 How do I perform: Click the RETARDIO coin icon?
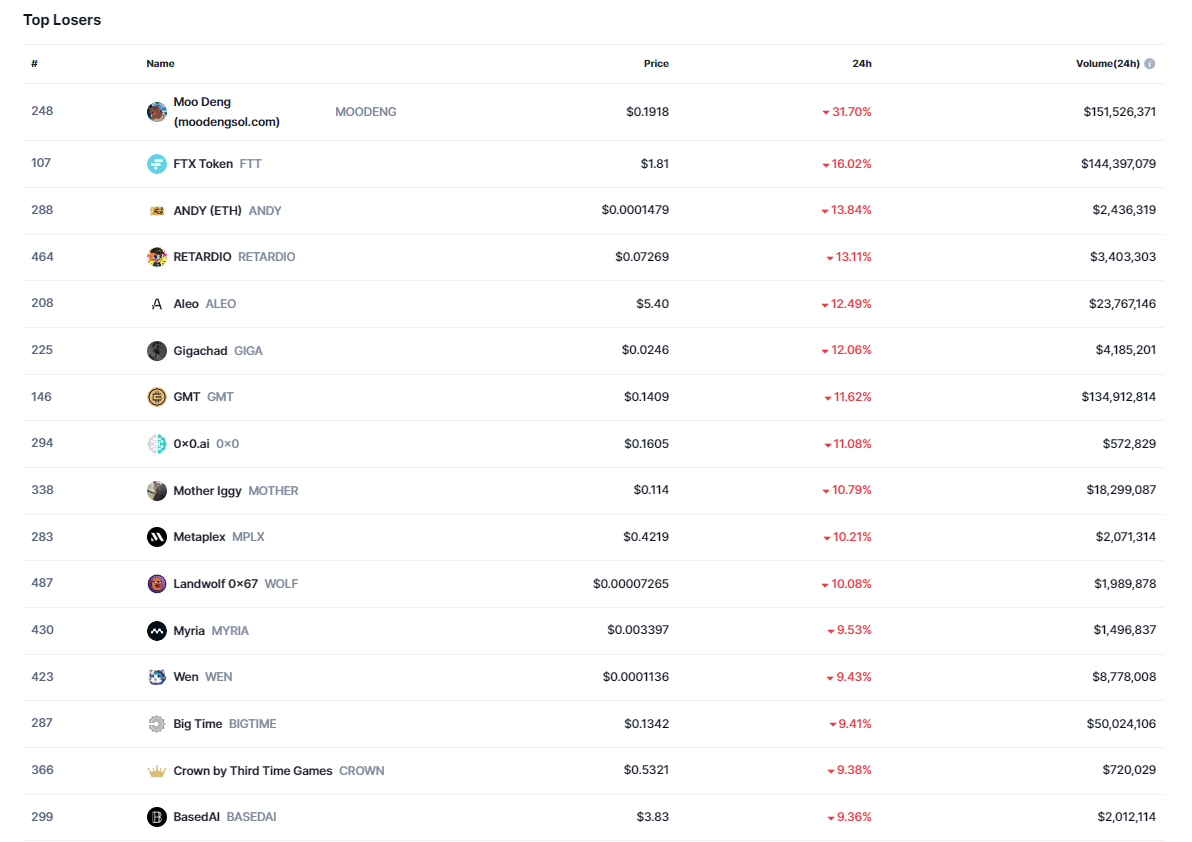(156, 257)
